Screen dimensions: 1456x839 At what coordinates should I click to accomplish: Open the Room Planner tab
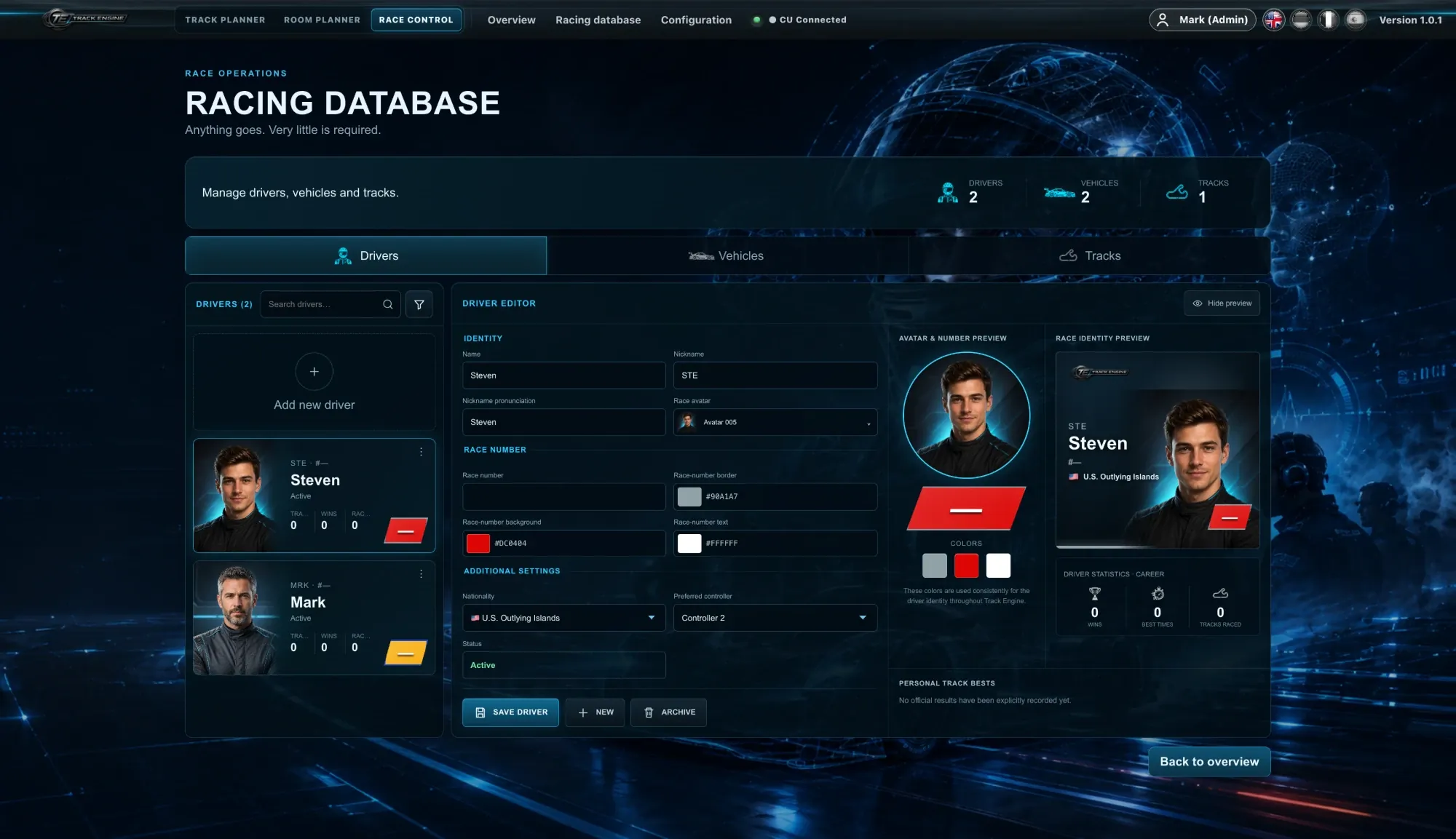[x=322, y=20]
